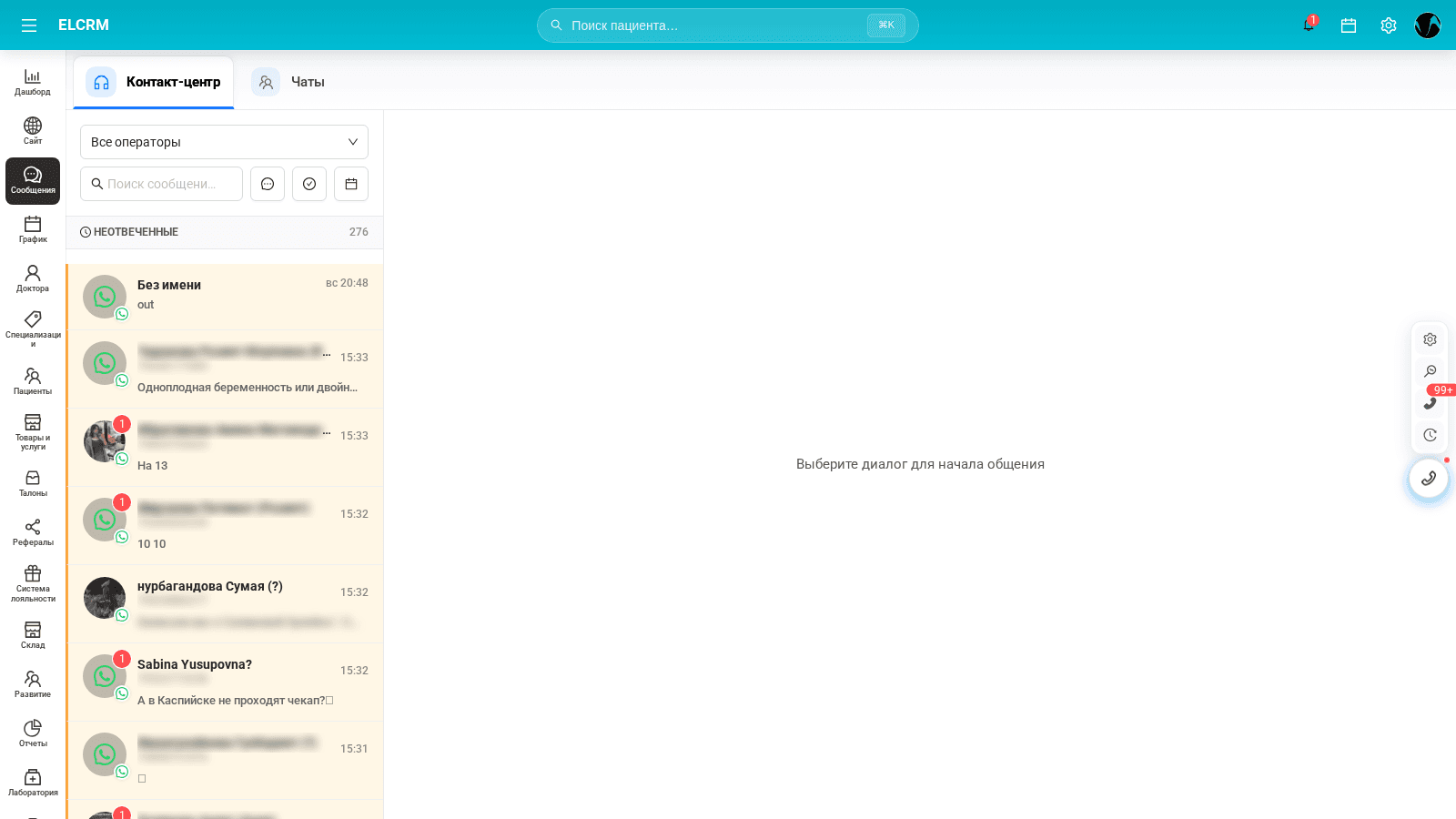This screenshot has height=819, width=1456.
Task: Open the user profile avatar
Action: 1428,25
